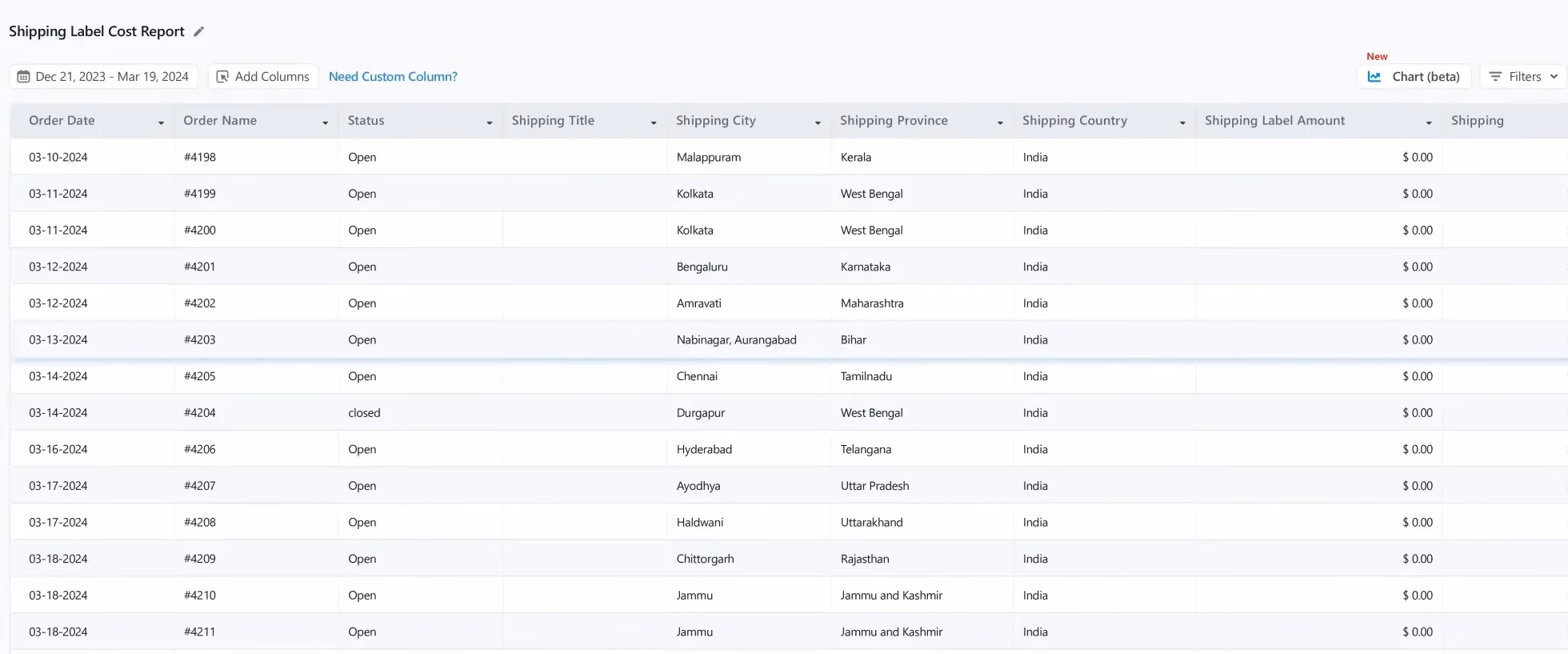The image size is (1568, 654).
Task: Open Order Date column sort arrow
Action: (x=161, y=122)
